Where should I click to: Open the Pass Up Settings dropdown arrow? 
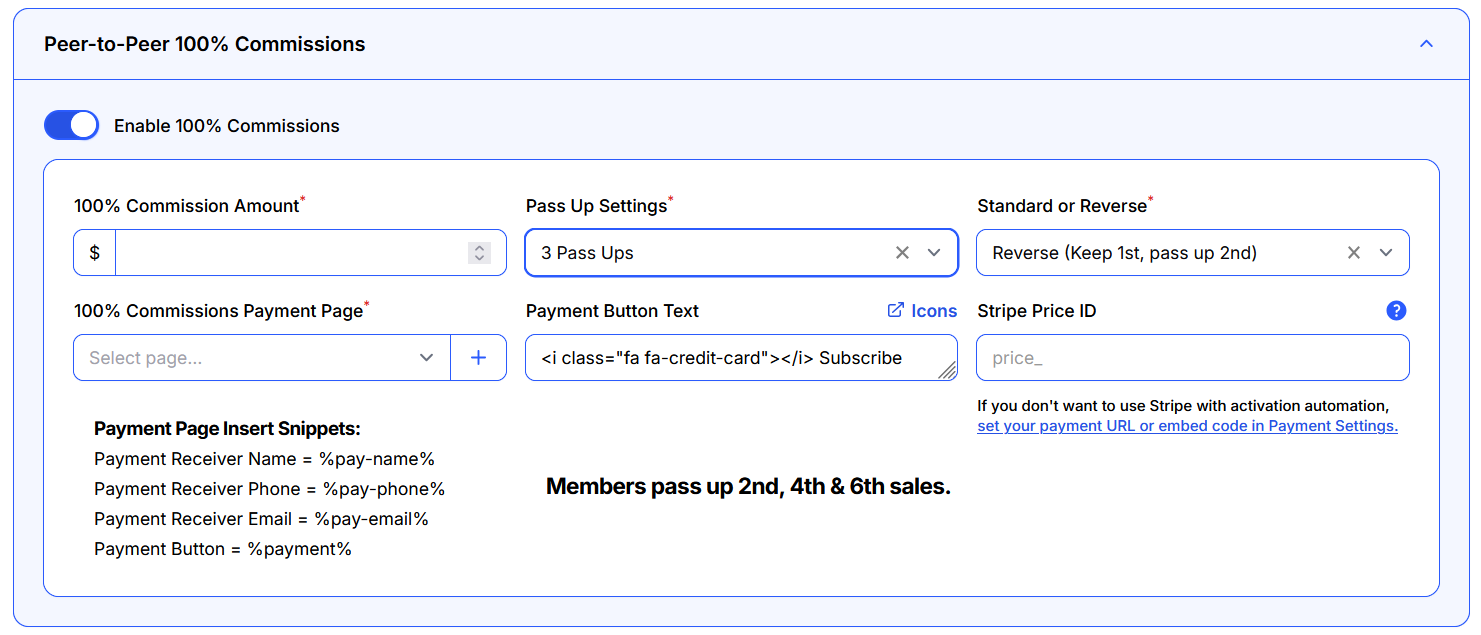pos(934,253)
